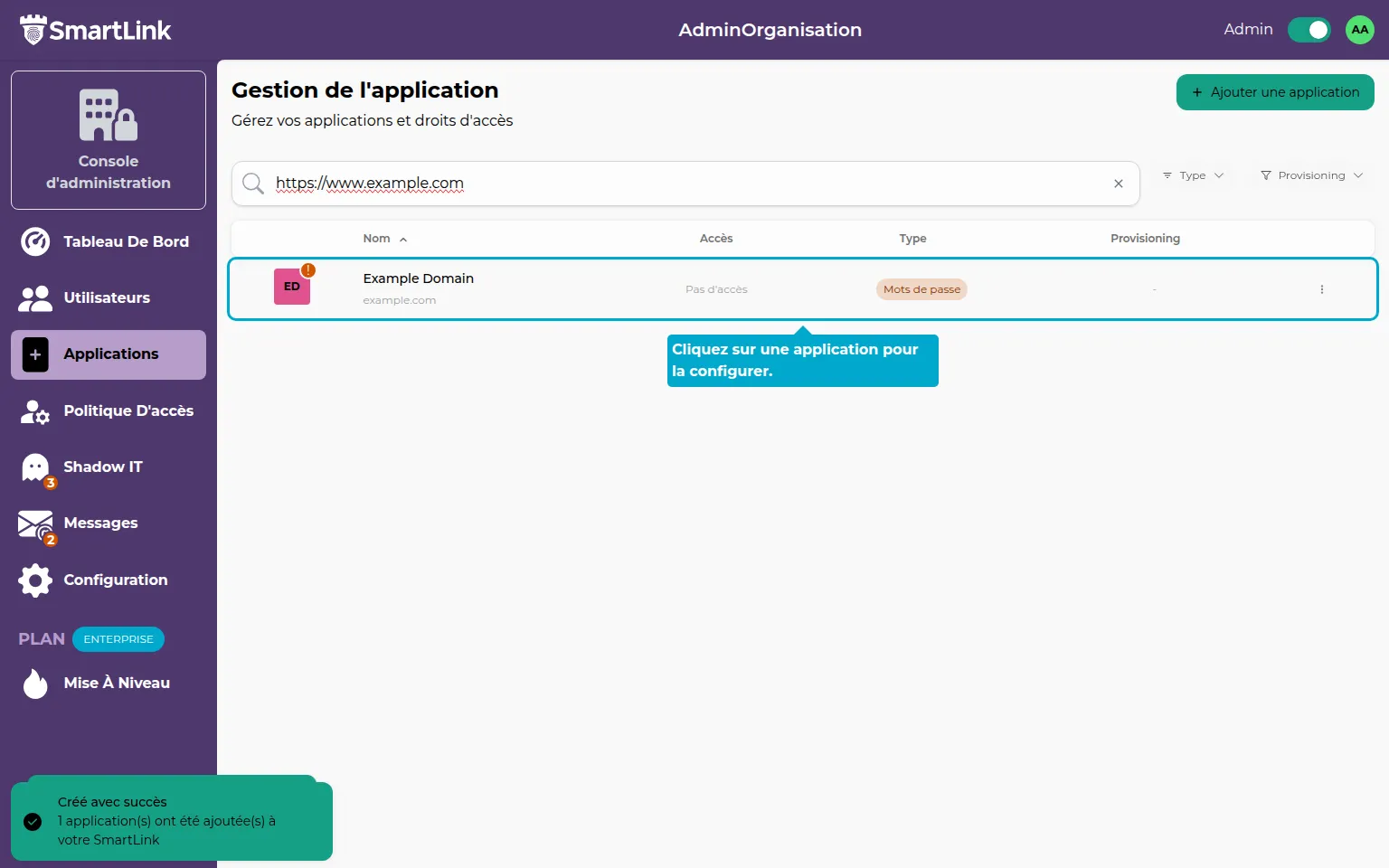Viewport: 1389px width, 868px height.
Task: Expand the Provisioning filter dropdown
Action: click(1311, 175)
